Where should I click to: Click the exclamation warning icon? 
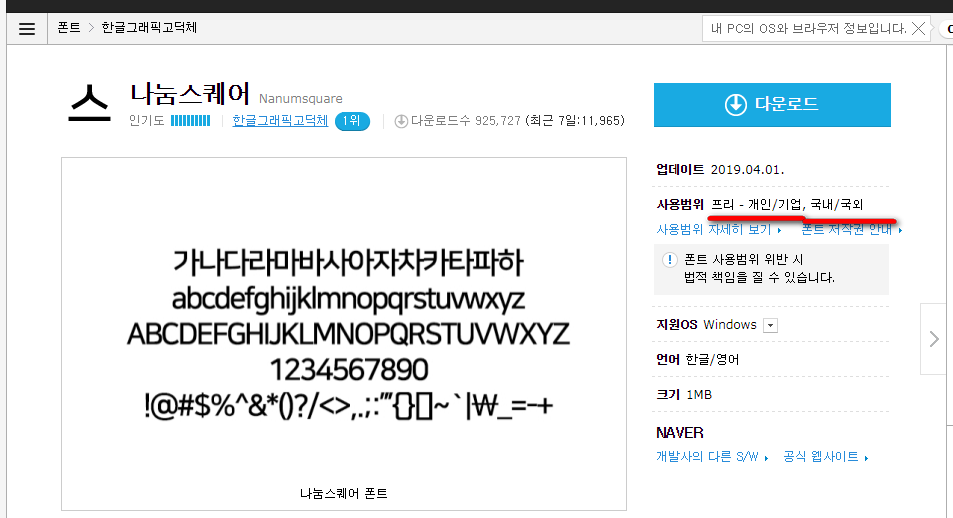click(669, 260)
